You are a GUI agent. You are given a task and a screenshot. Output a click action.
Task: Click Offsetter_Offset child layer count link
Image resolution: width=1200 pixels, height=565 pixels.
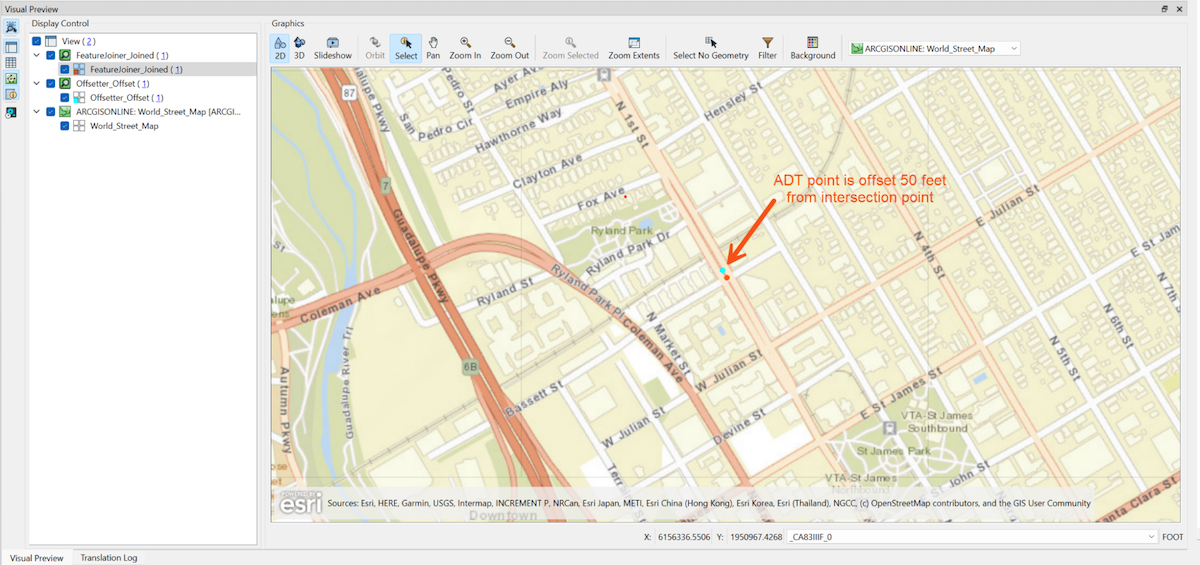157,98
